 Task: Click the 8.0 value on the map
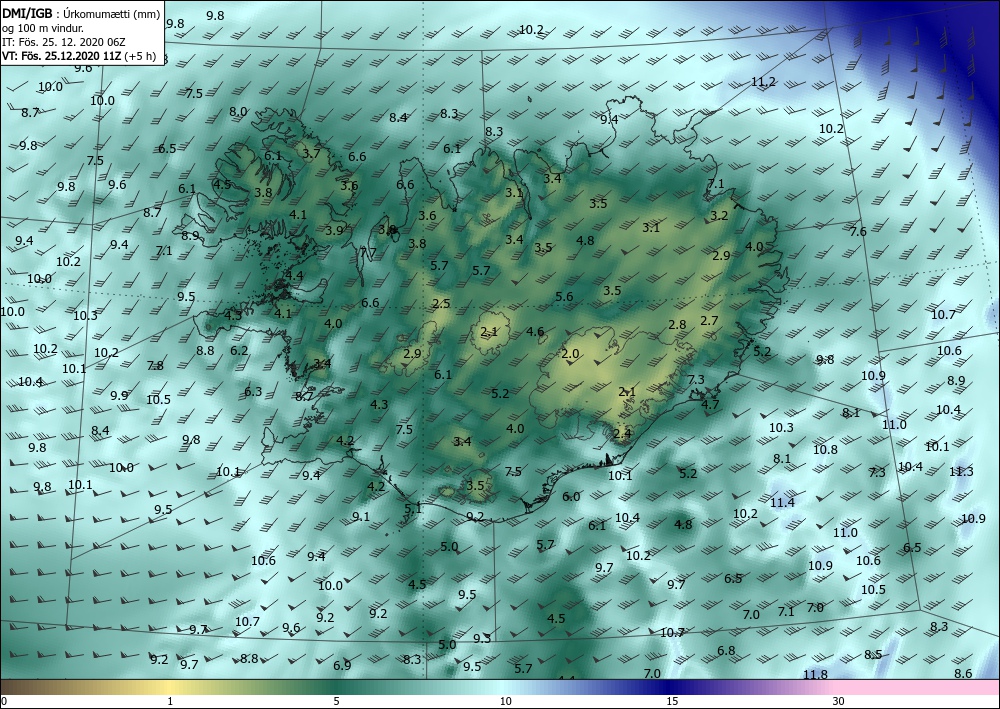pyautogui.click(x=238, y=112)
